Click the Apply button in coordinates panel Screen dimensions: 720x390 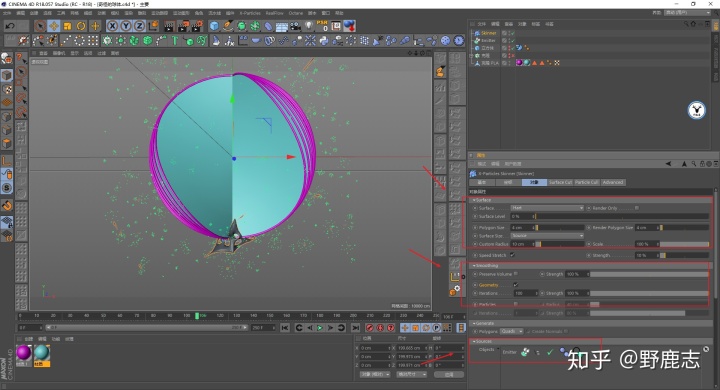pyautogui.click(x=449, y=374)
